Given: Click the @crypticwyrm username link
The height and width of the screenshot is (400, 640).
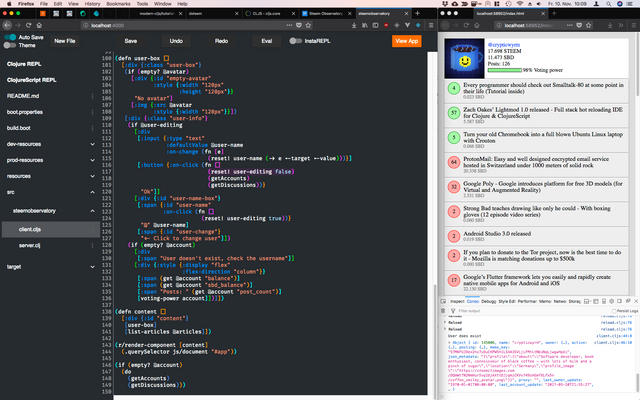Looking at the screenshot, I should pos(504,45).
